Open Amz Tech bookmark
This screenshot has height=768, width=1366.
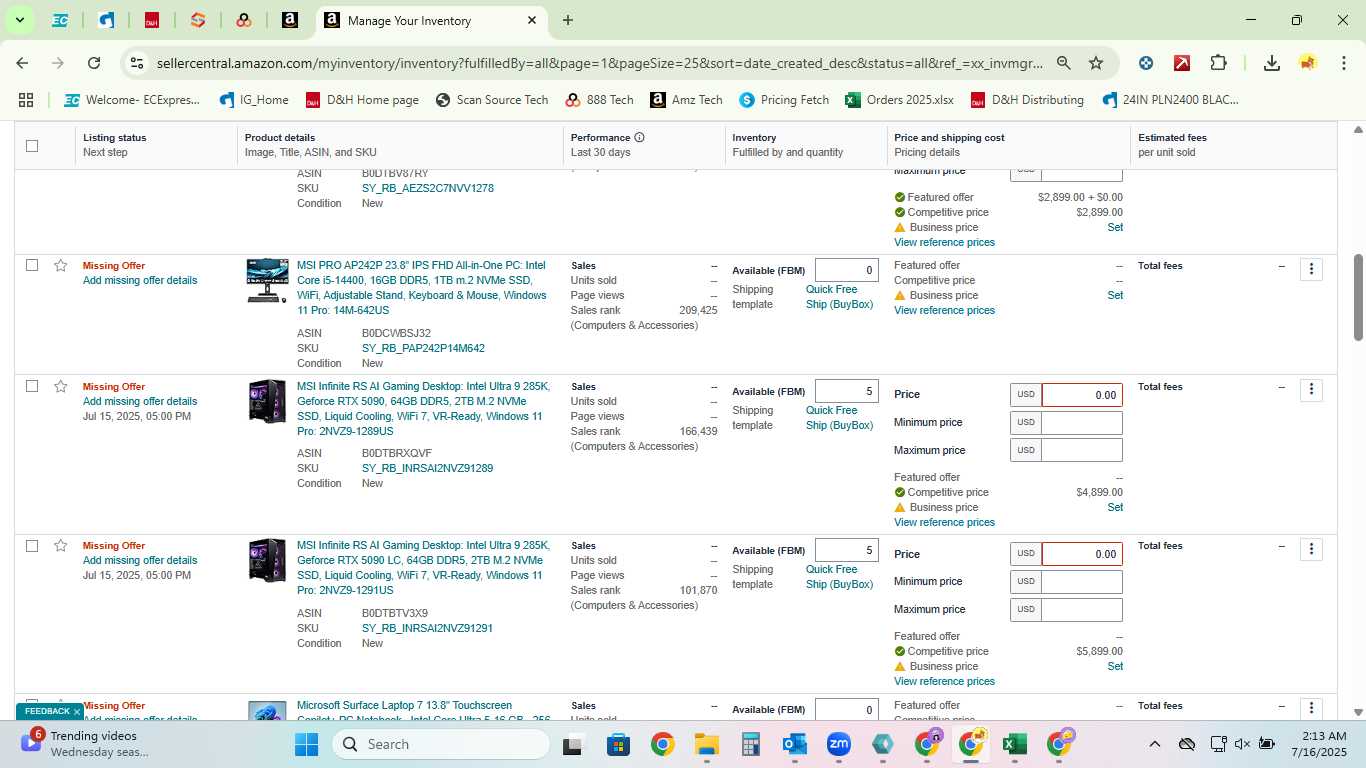pyautogui.click(x=686, y=100)
